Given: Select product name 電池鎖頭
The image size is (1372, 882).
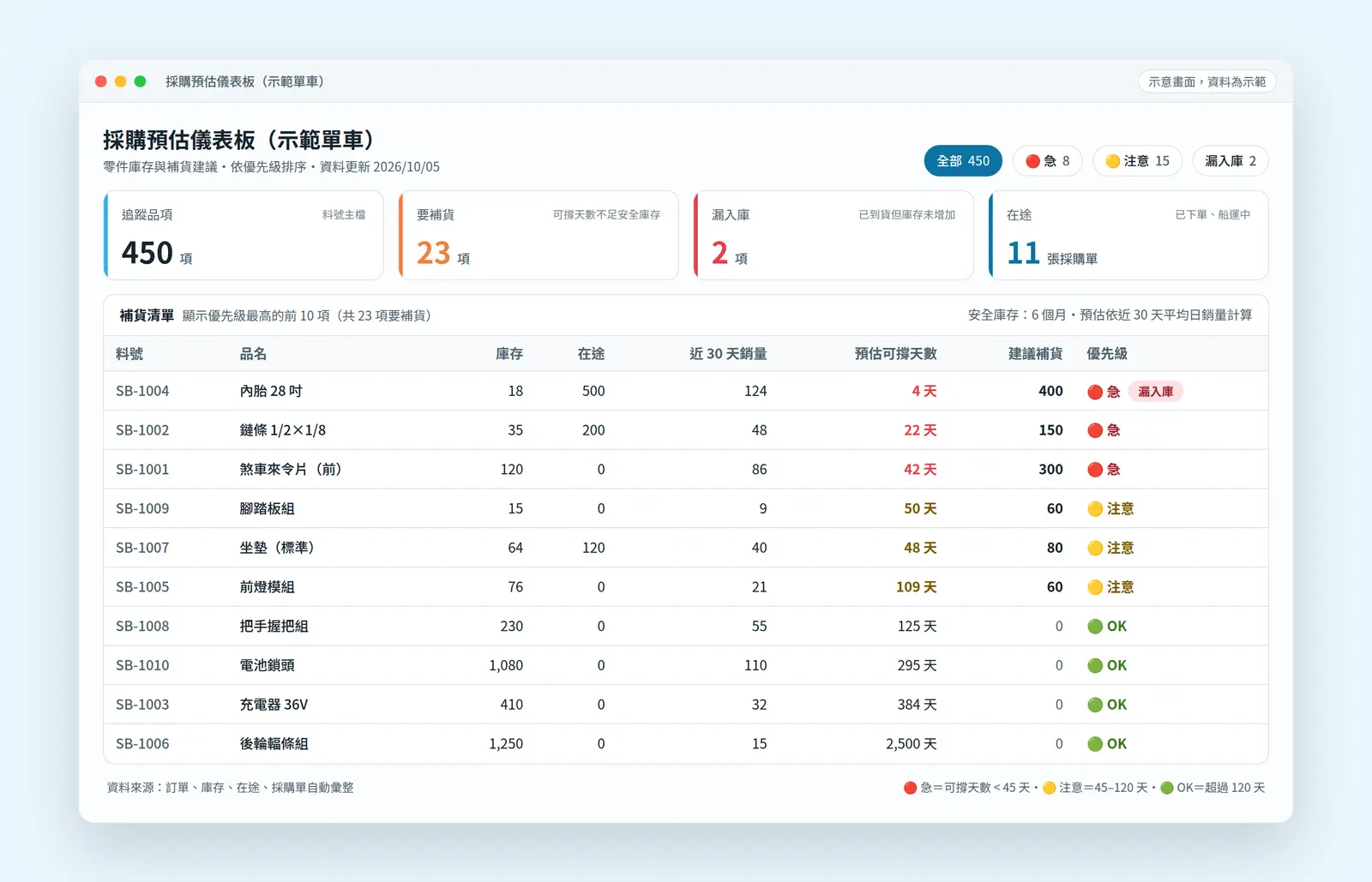Looking at the screenshot, I should (x=268, y=666).
